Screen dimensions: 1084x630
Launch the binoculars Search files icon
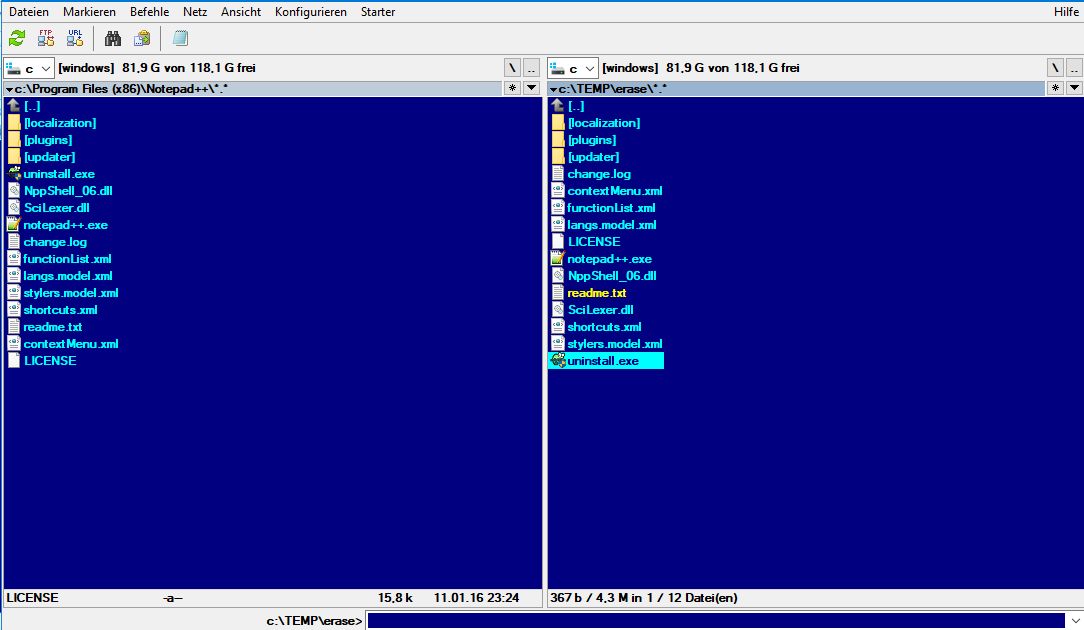(113, 38)
